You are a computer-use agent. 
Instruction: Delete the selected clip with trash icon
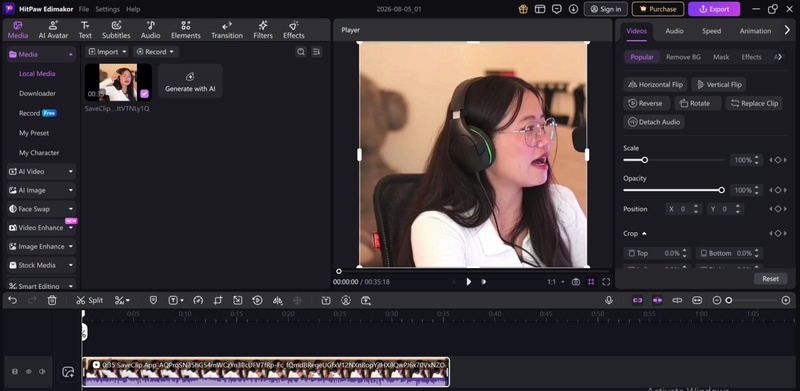click(x=52, y=300)
